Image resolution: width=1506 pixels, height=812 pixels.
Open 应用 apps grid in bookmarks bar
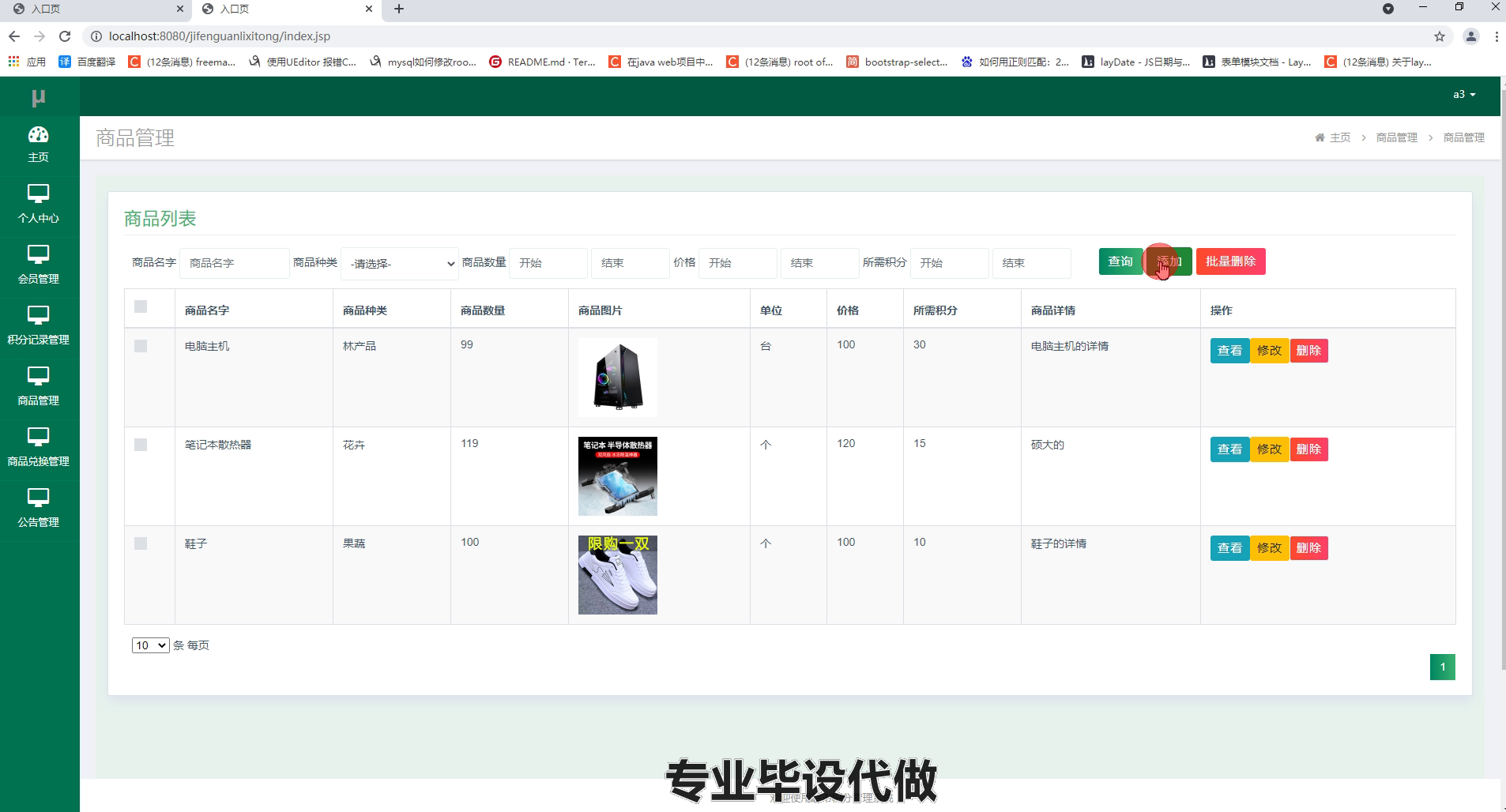pyautogui.click(x=27, y=62)
